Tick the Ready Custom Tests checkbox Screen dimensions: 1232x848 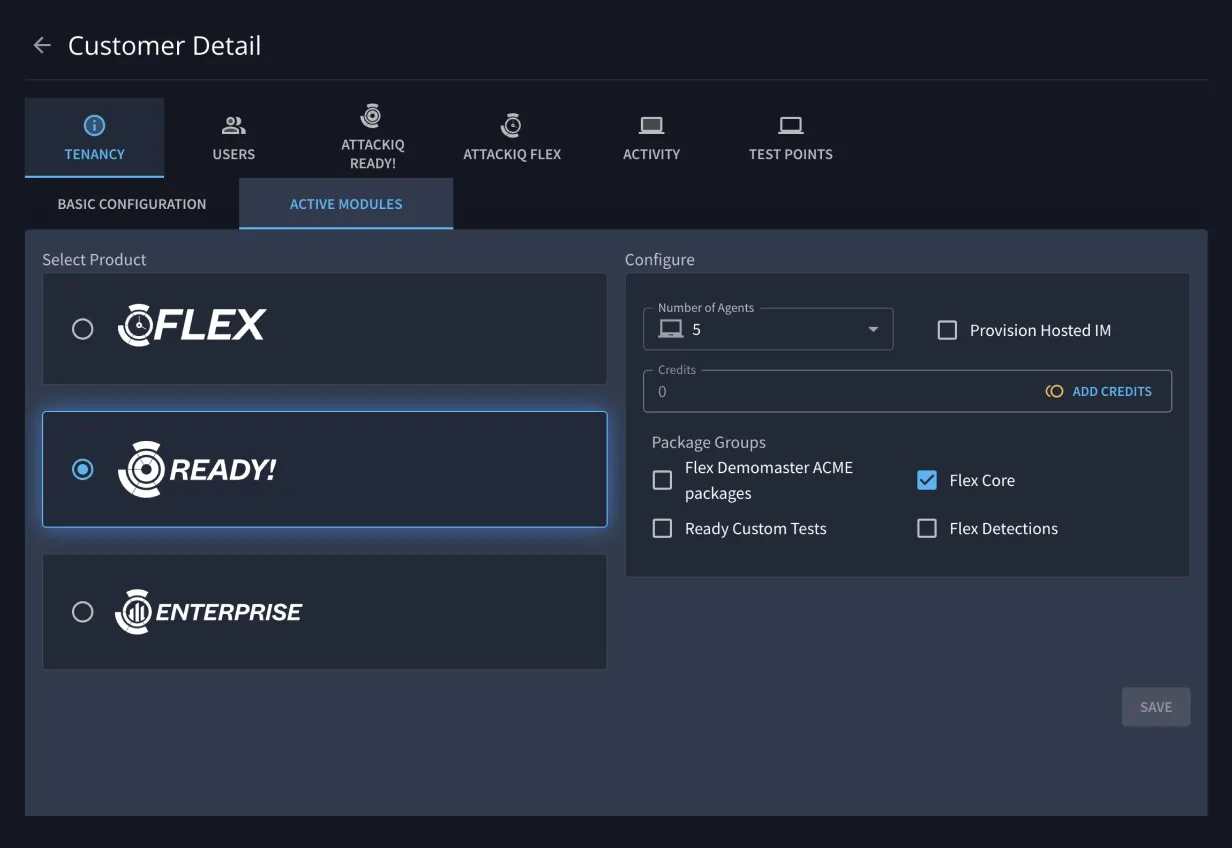coord(662,529)
